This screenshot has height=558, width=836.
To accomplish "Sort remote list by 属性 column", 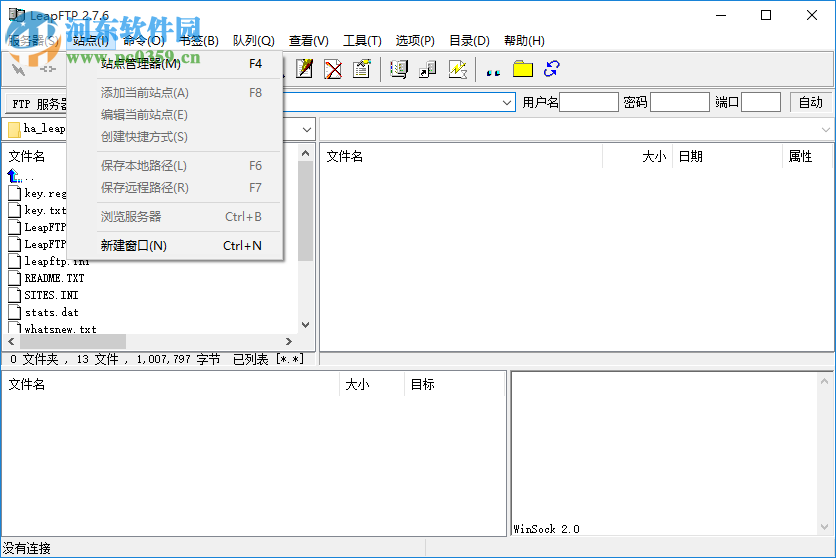I will (807, 156).
